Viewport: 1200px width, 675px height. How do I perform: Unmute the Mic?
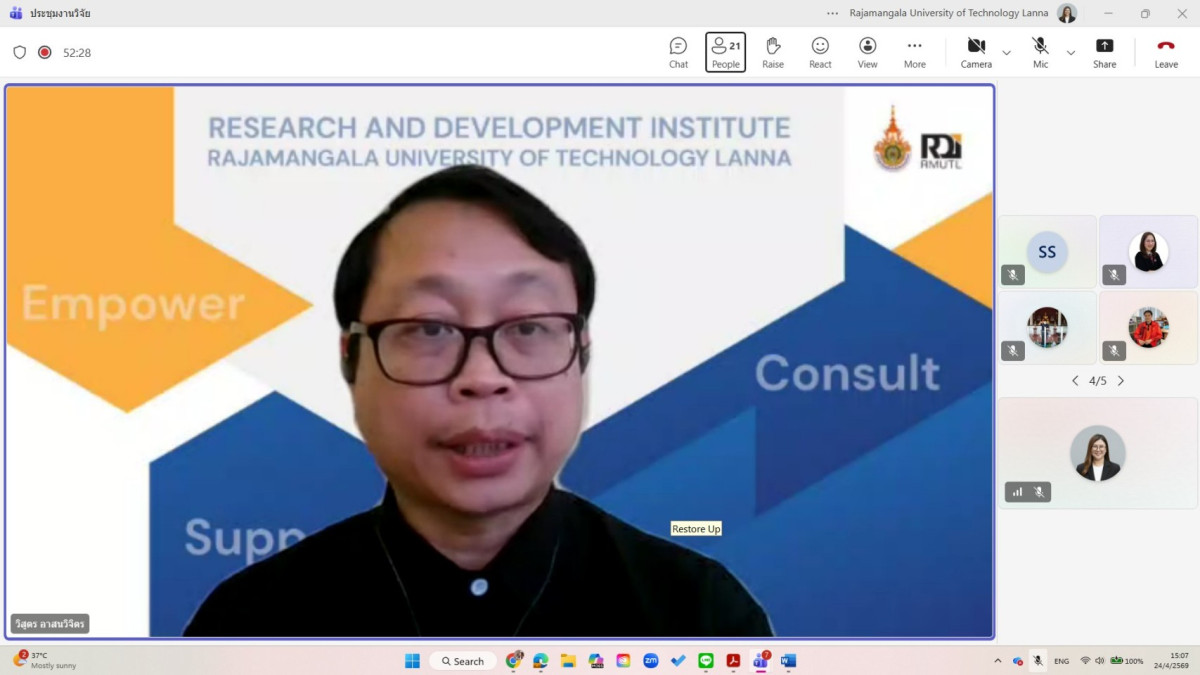[1040, 52]
